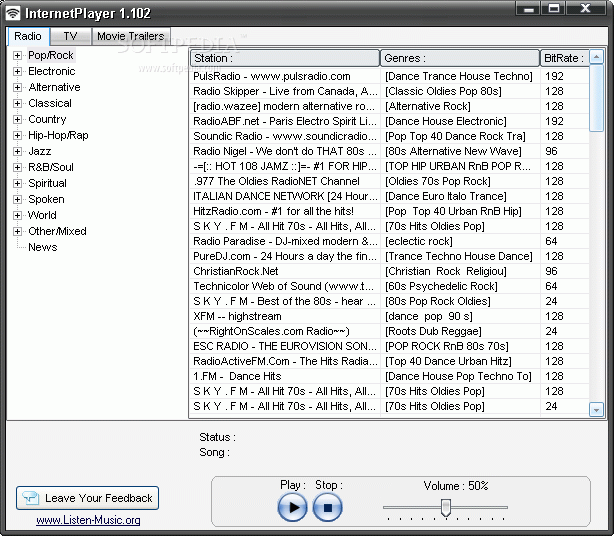The image size is (614, 536).
Task: Expand the R&B/Soul category
Action: pos(17,167)
